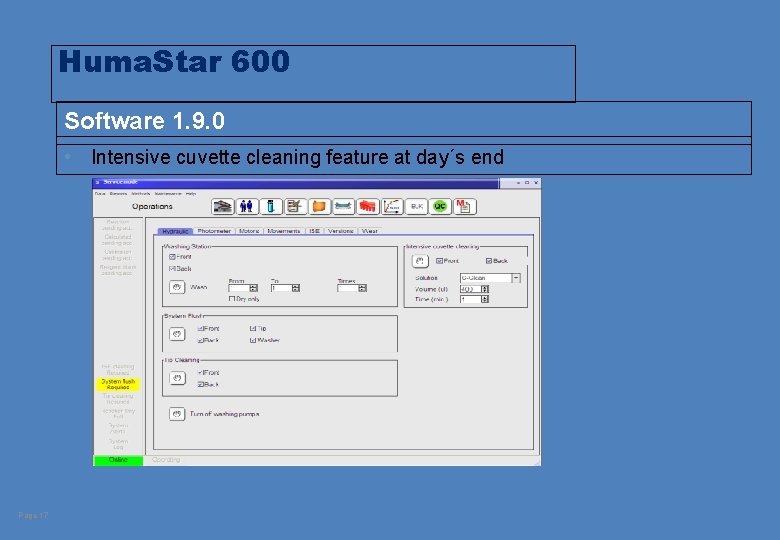Open the Reports menu
This screenshot has width=780, height=540.
[118, 193]
